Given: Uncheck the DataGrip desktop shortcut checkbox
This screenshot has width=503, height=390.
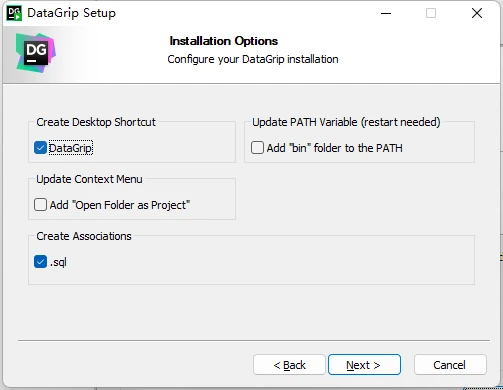Looking at the screenshot, I should (x=40, y=148).
